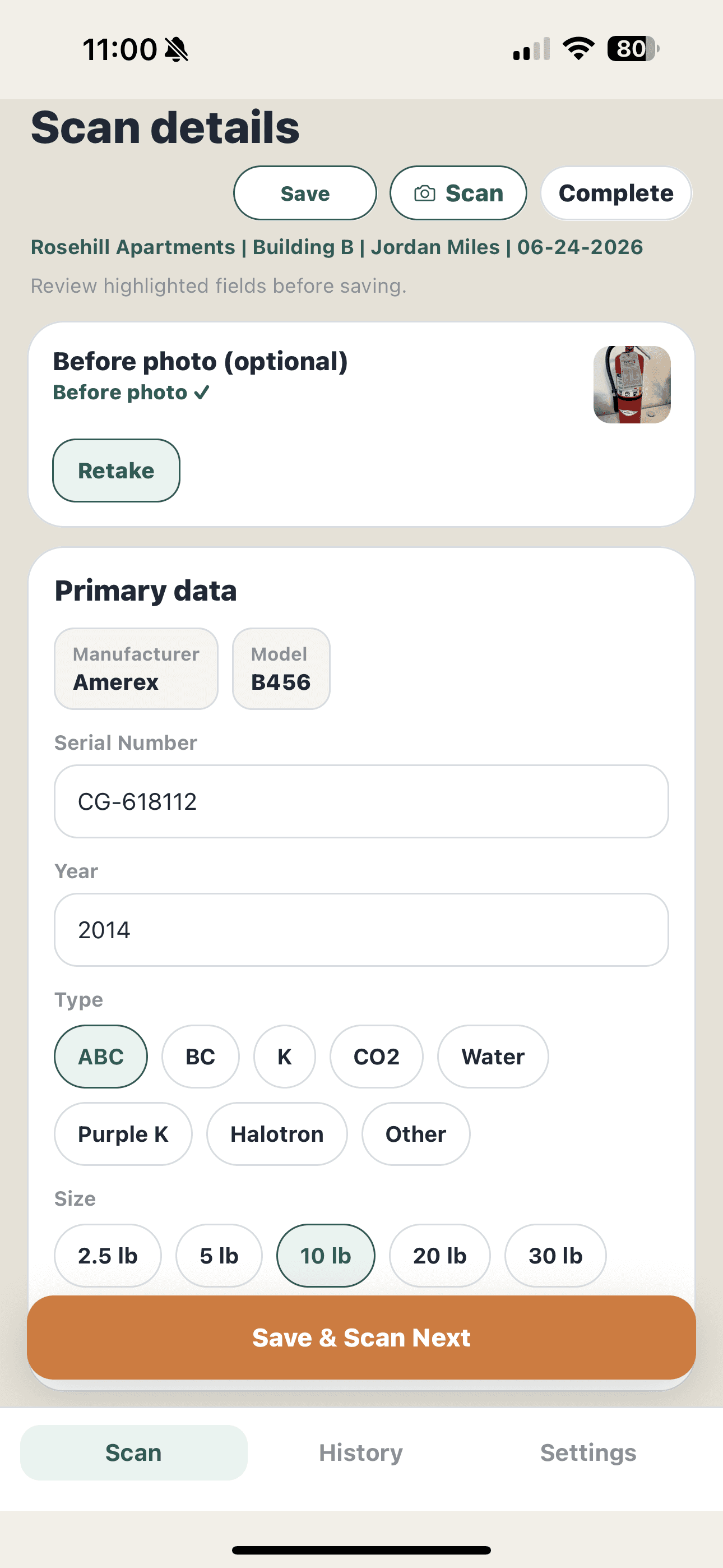This screenshot has height=1568, width=723.
Task: Select the CO2 type option
Action: click(x=376, y=1057)
